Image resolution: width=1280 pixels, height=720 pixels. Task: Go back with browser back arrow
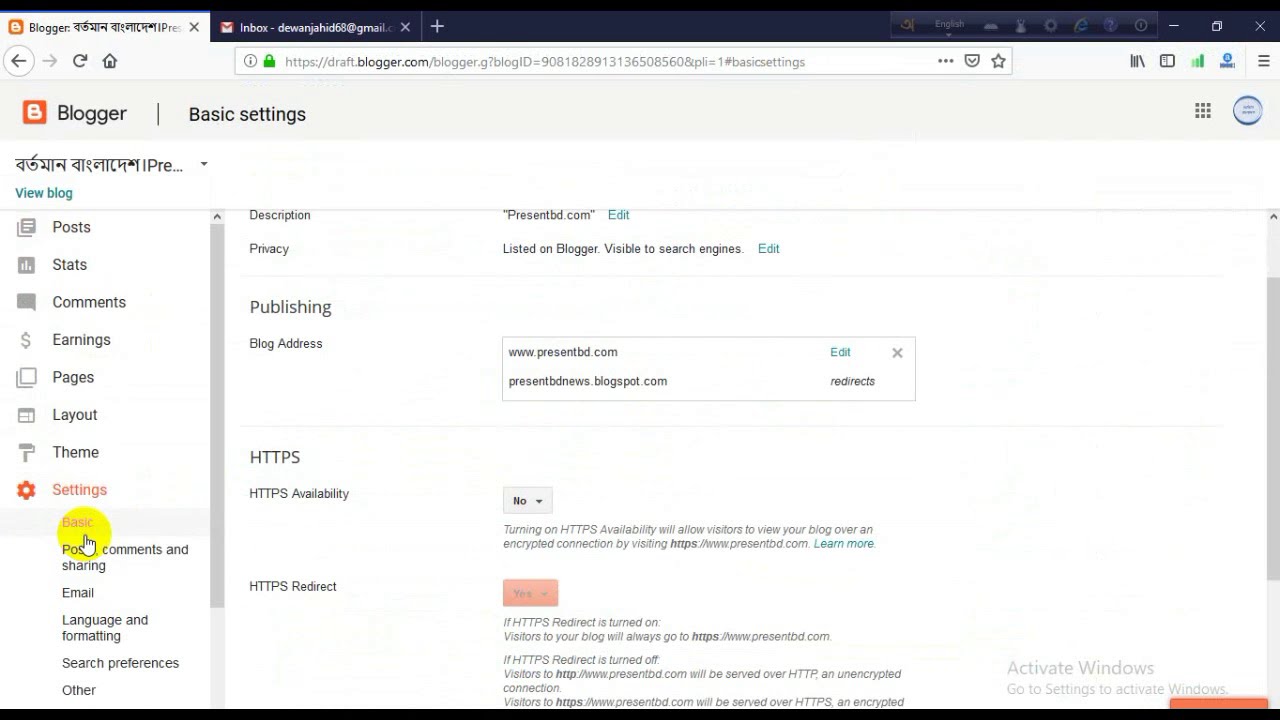(18, 61)
